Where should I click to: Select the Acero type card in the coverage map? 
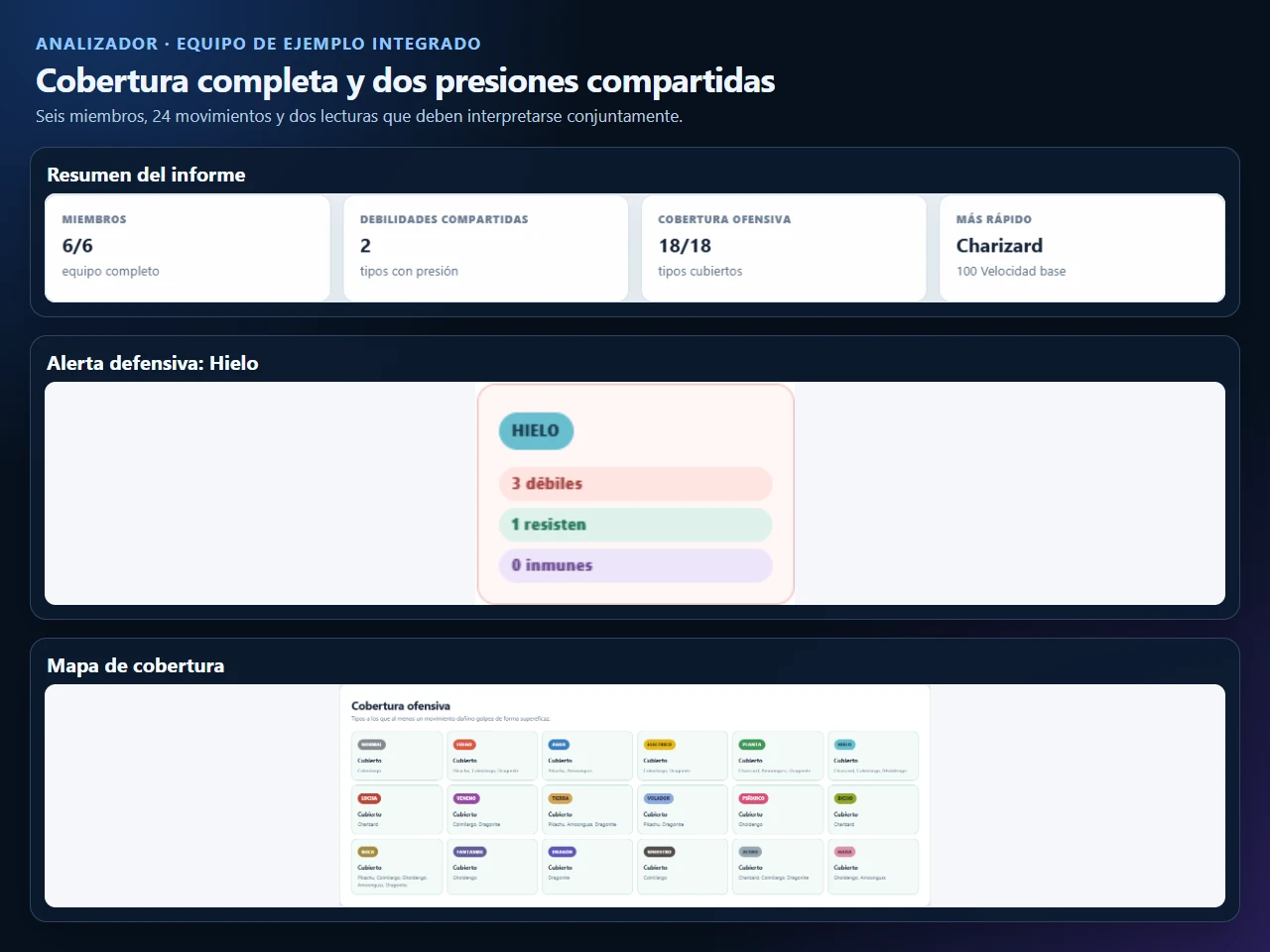778,867
